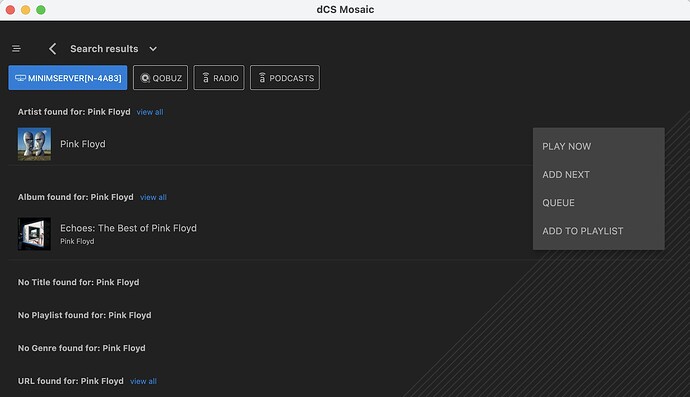Minimize the dCS Mosaic window

click(x=26, y=10)
